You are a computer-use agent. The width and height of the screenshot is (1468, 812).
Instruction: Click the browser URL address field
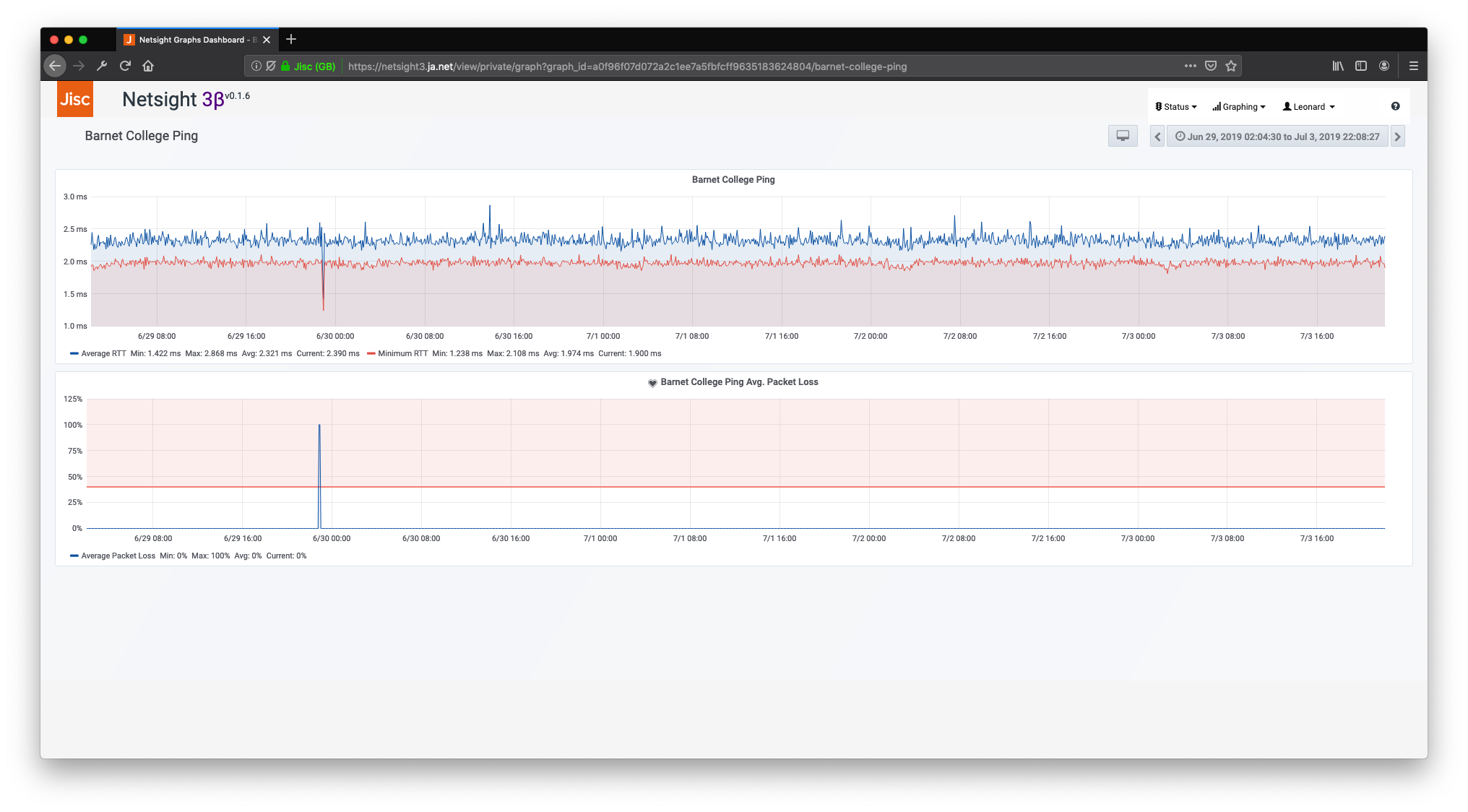(x=627, y=66)
